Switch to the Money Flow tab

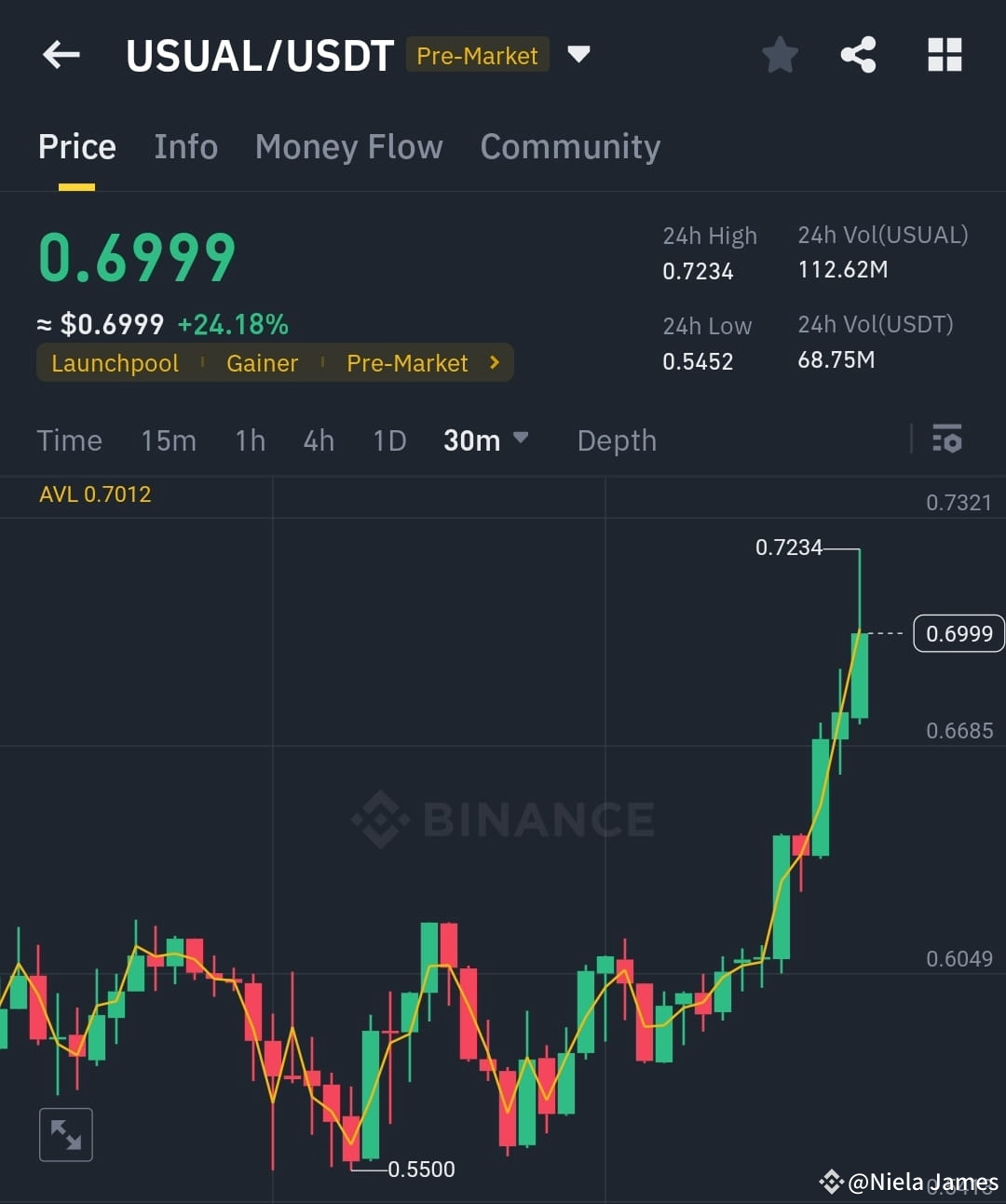(x=348, y=146)
